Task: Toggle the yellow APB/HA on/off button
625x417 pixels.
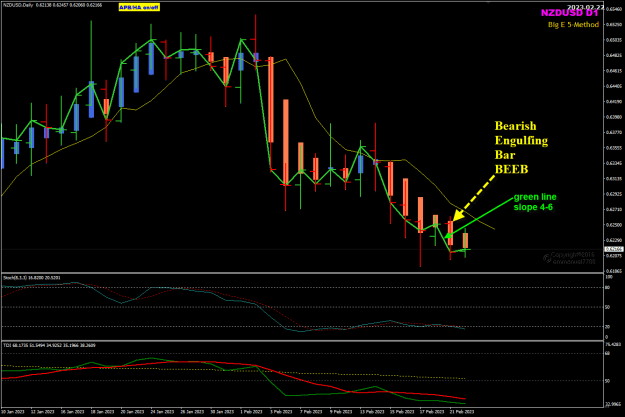Action: coord(139,7)
